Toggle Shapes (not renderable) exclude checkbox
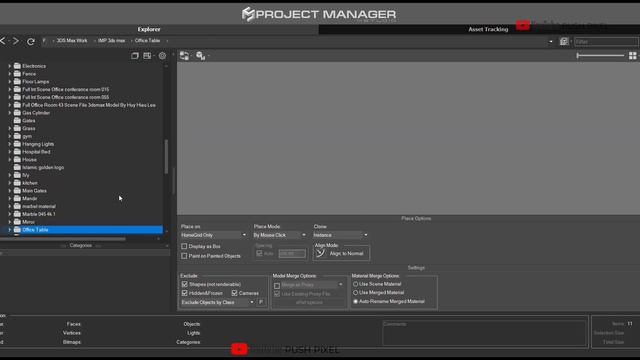The width and height of the screenshot is (640, 360). coord(184,284)
